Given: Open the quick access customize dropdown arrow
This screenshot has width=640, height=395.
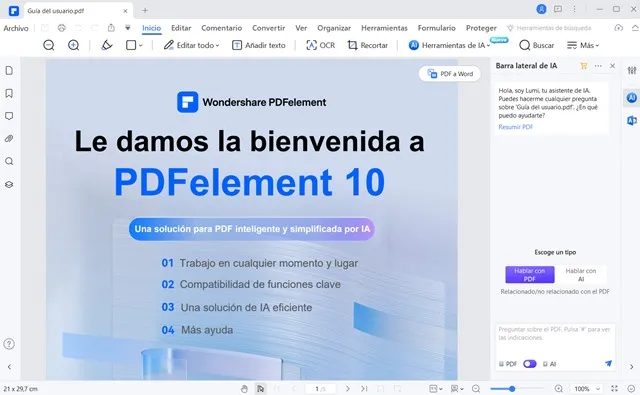Looking at the screenshot, I should 128,28.
